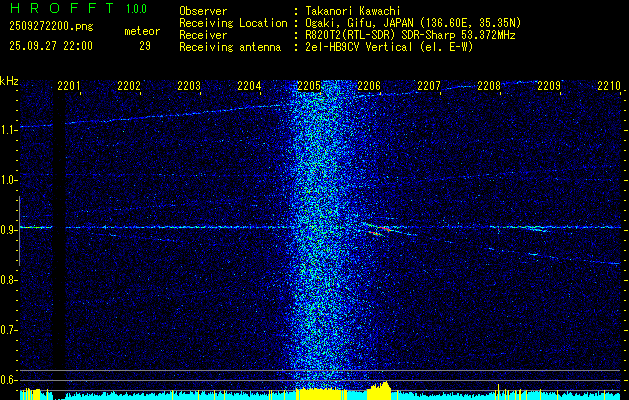Click the 2209 time marker

(x=549, y=85)
